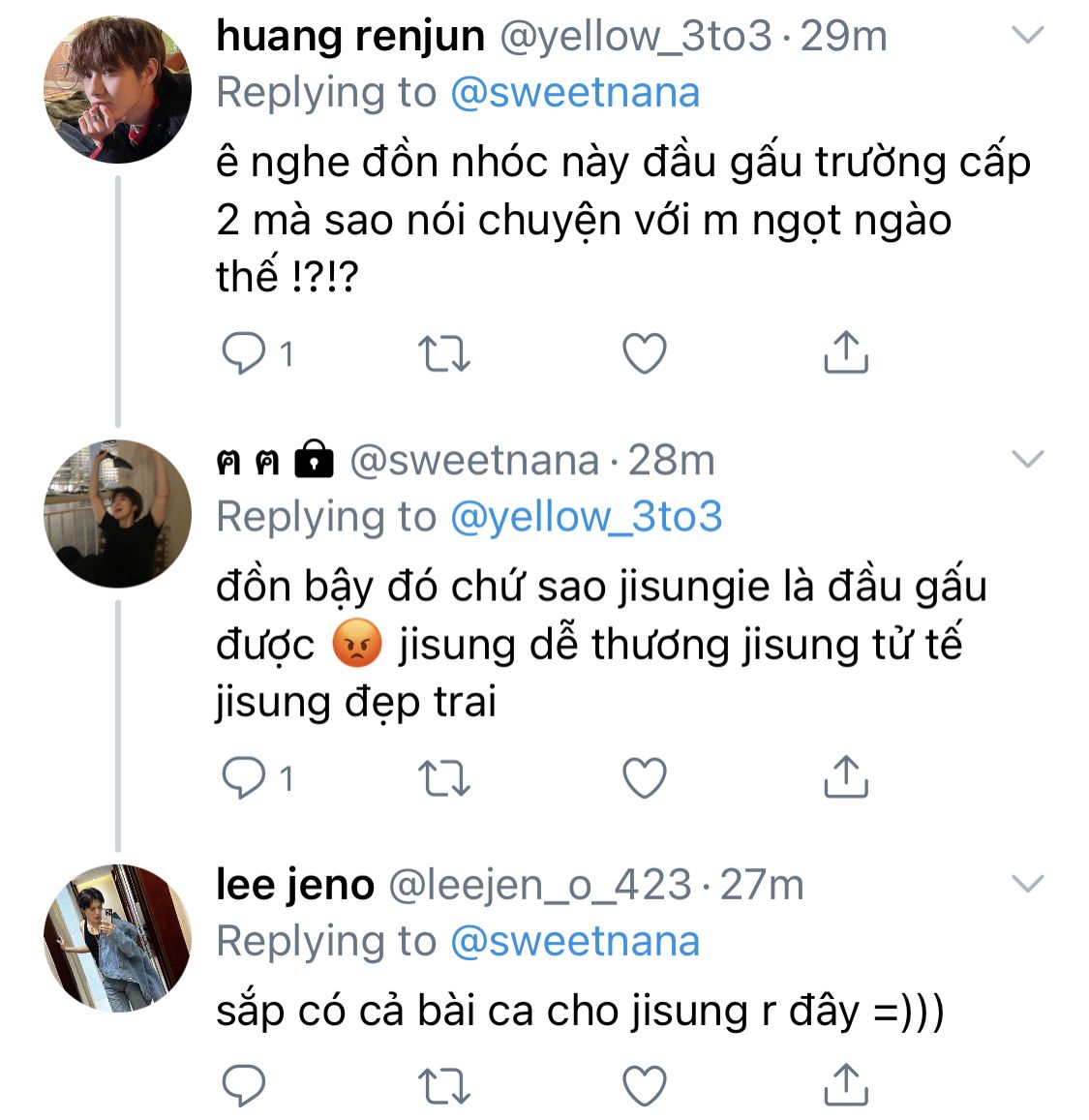Open options chevron on lee jeno's tweet
Screen dimensions: 1089x1120
coord(1028,884)
